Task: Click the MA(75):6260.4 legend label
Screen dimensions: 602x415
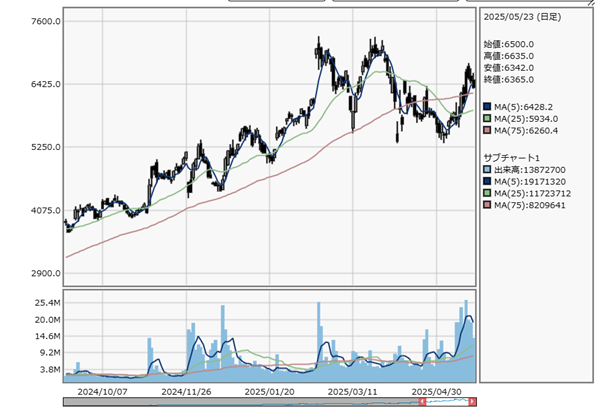Action: click(x=526, y=131)
